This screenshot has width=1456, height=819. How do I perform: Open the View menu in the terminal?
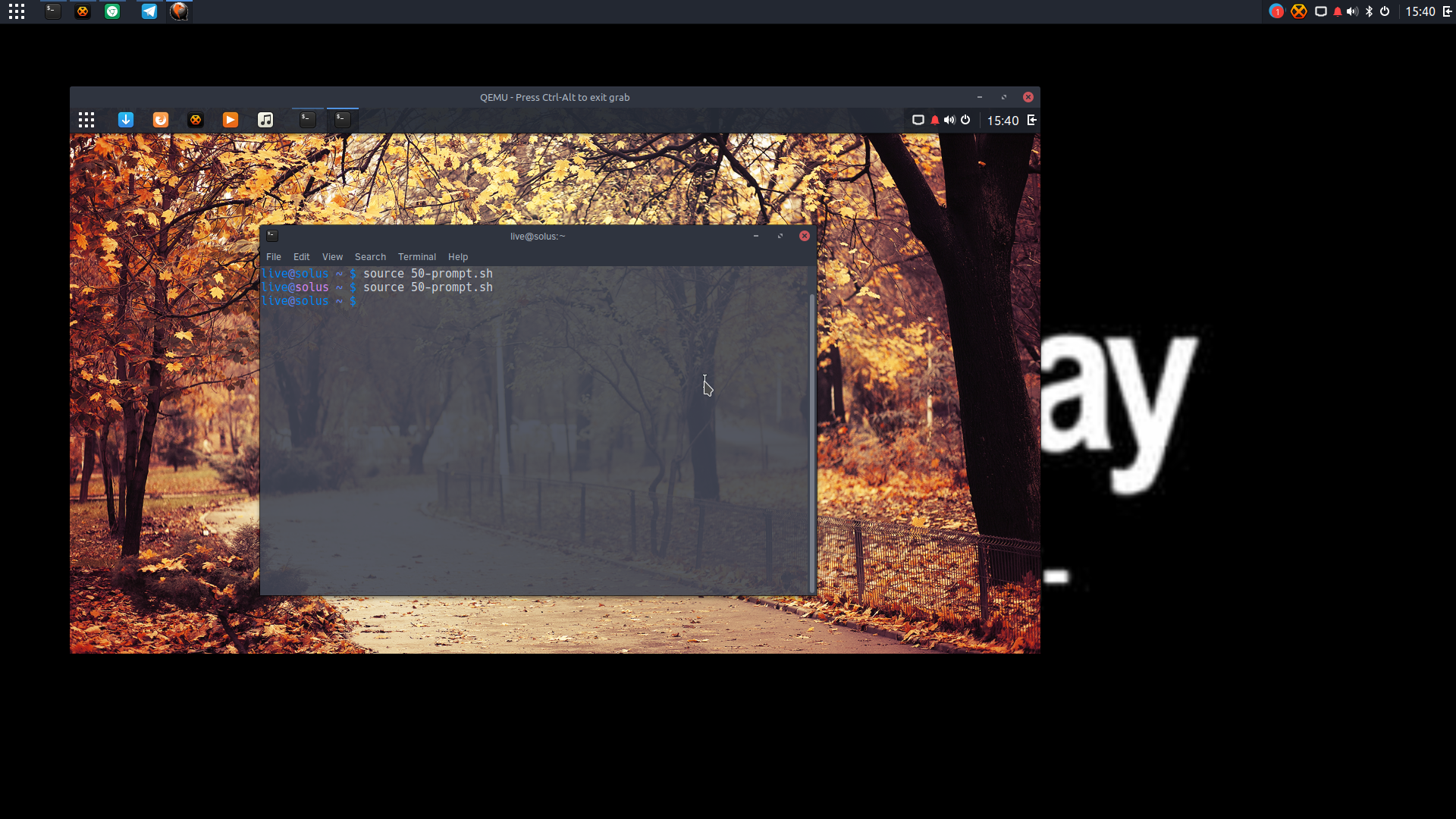click(x=332, y=257)
